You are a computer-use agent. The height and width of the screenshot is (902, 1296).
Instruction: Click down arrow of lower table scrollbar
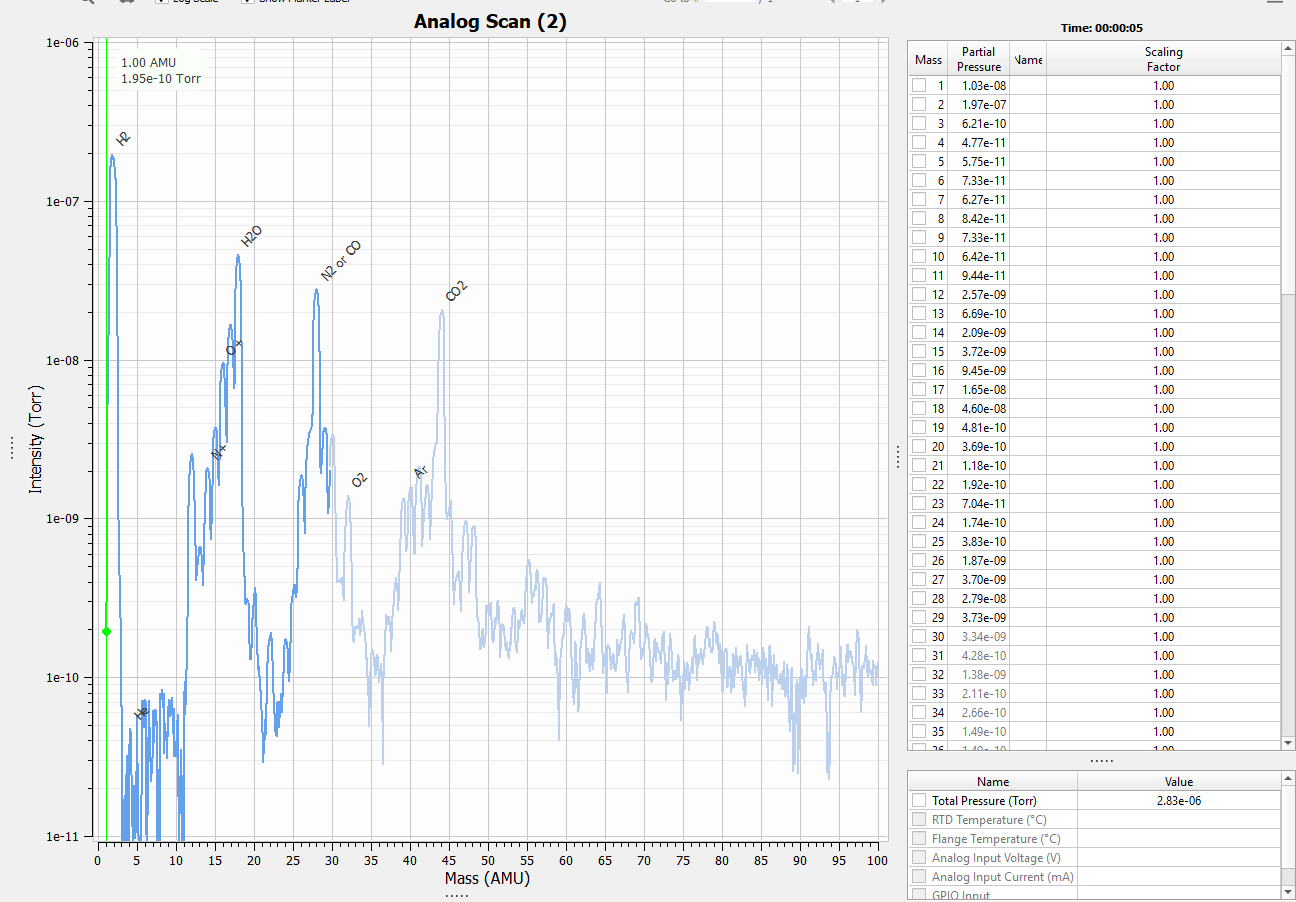click(x=1288, y=891)
